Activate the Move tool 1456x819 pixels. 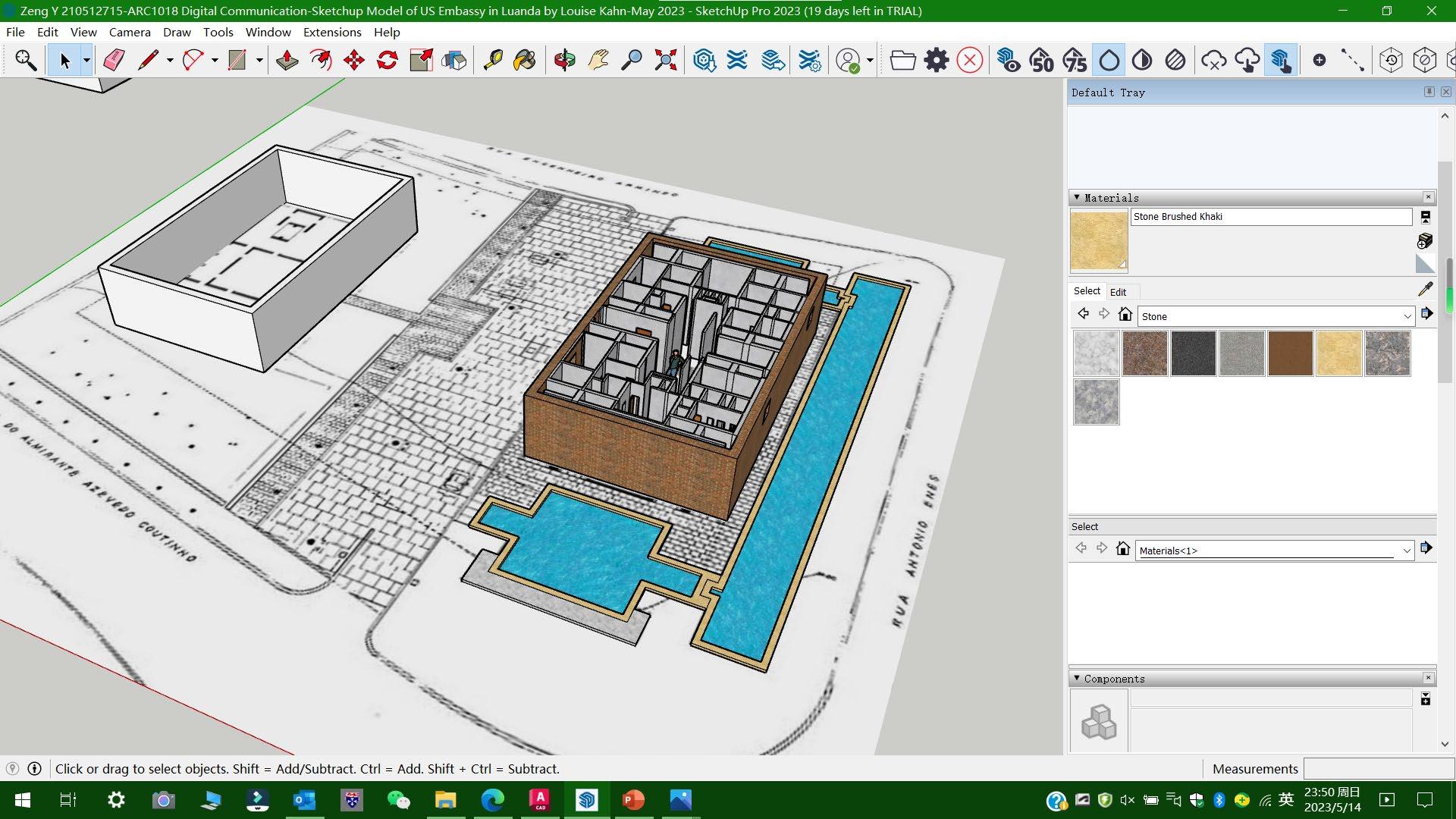coord(354,60)
